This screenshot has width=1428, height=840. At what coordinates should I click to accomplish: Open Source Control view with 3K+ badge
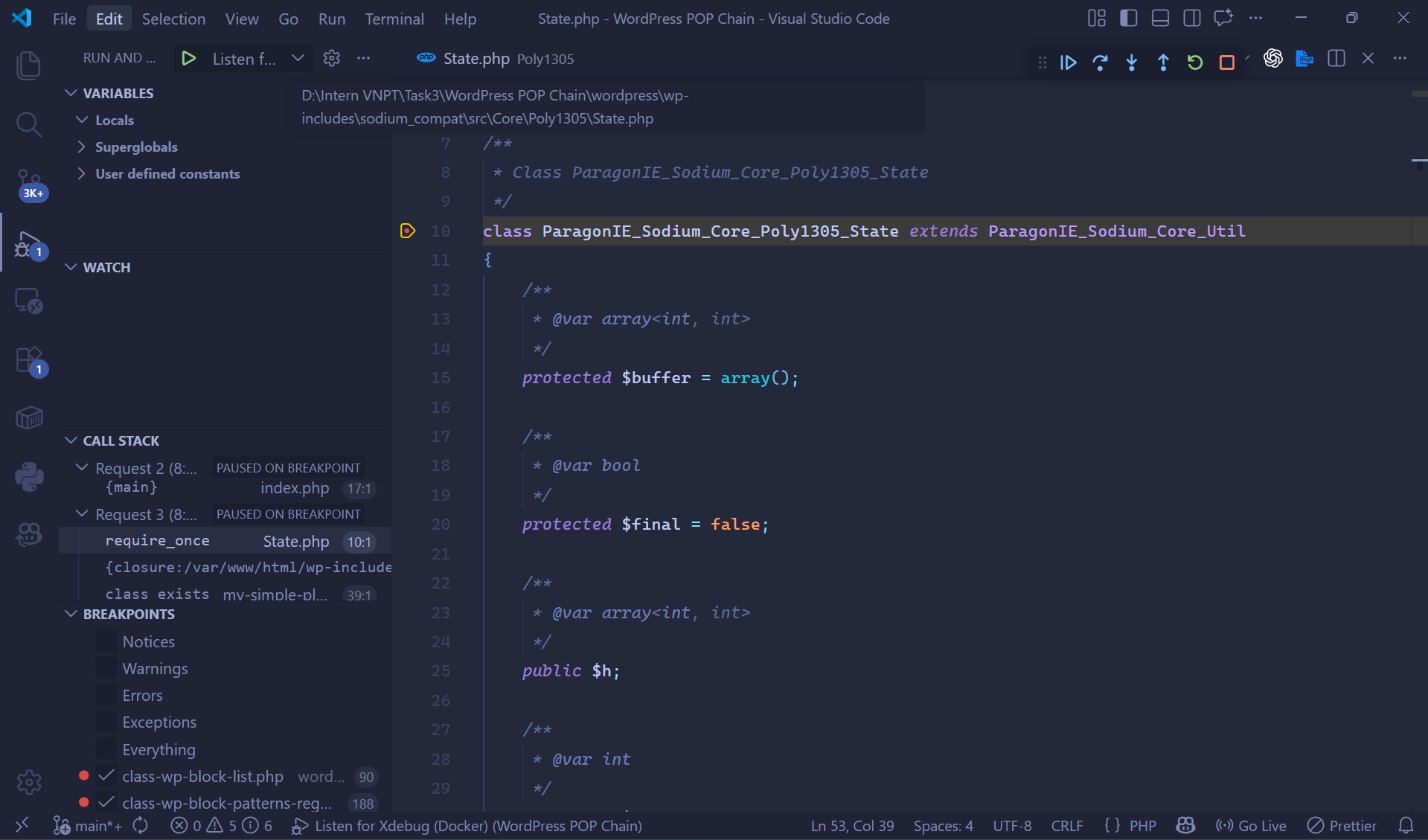30,184
